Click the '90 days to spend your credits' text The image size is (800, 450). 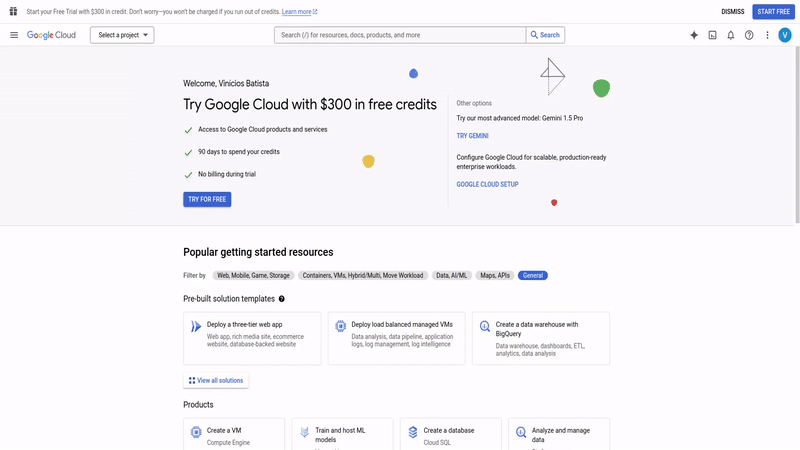[239, 152]
